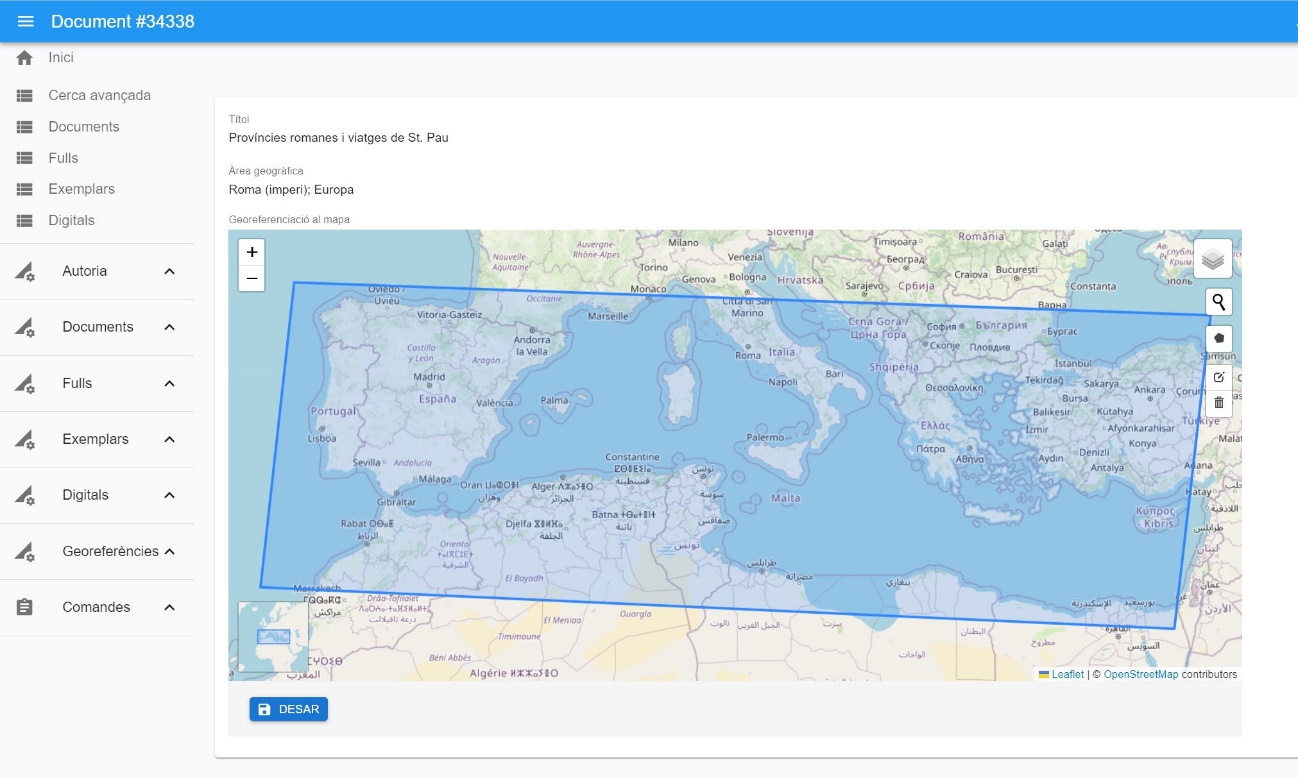The width and height of the screenshot is (1298, 778).
Task: Click the Documents group settings icon
Action: [x=25, y=328]
